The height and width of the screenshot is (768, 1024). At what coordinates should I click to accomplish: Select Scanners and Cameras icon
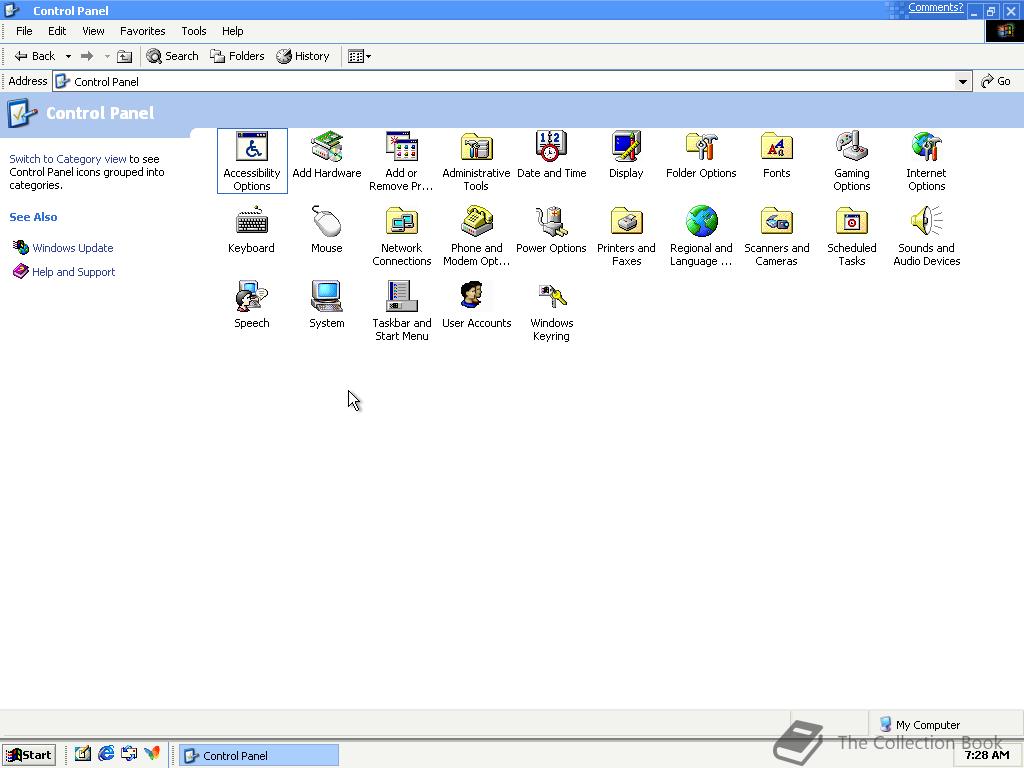(776, 236)
